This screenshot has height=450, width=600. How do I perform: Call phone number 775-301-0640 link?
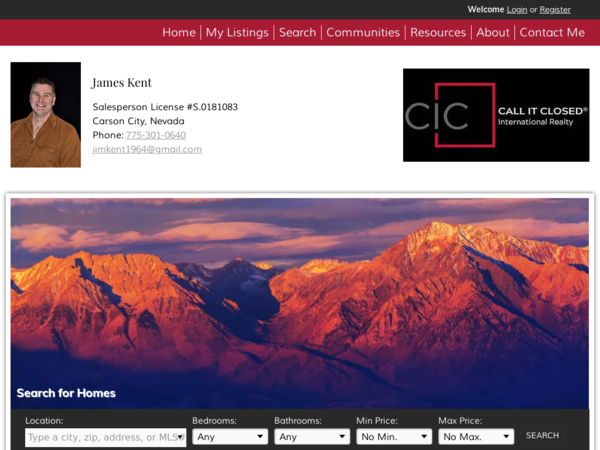point(156,135)
